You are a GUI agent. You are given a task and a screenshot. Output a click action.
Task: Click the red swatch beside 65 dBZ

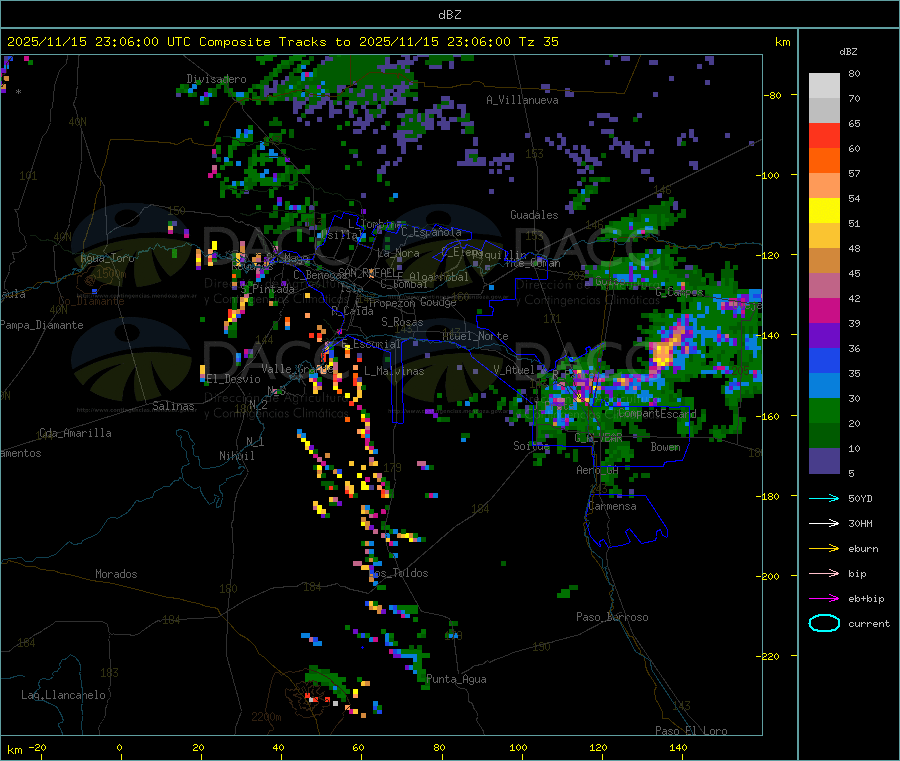(824, 135)
